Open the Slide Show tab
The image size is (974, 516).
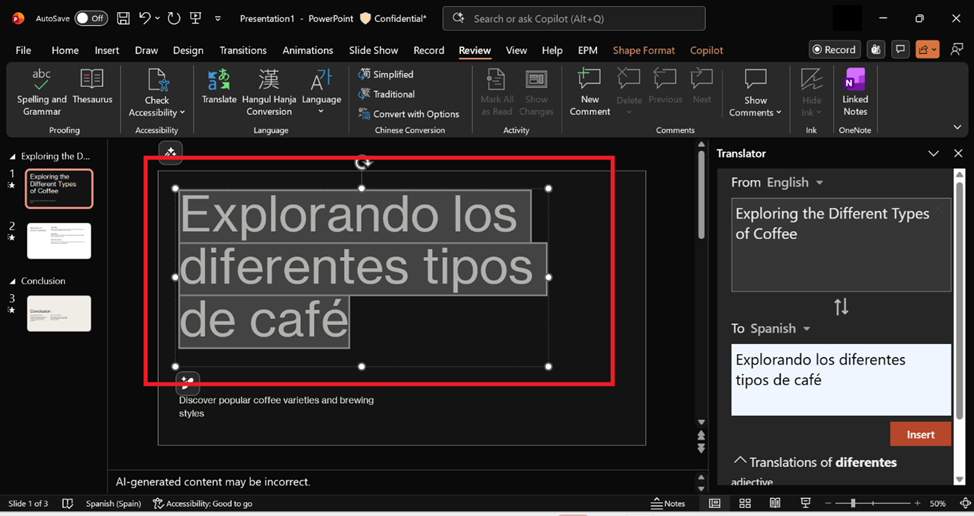coord(373,50)
